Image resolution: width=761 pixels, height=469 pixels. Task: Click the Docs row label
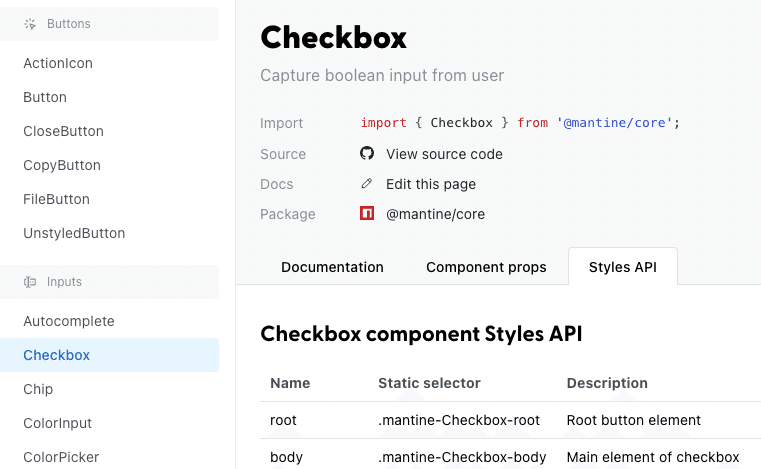[x=277, y=184]
